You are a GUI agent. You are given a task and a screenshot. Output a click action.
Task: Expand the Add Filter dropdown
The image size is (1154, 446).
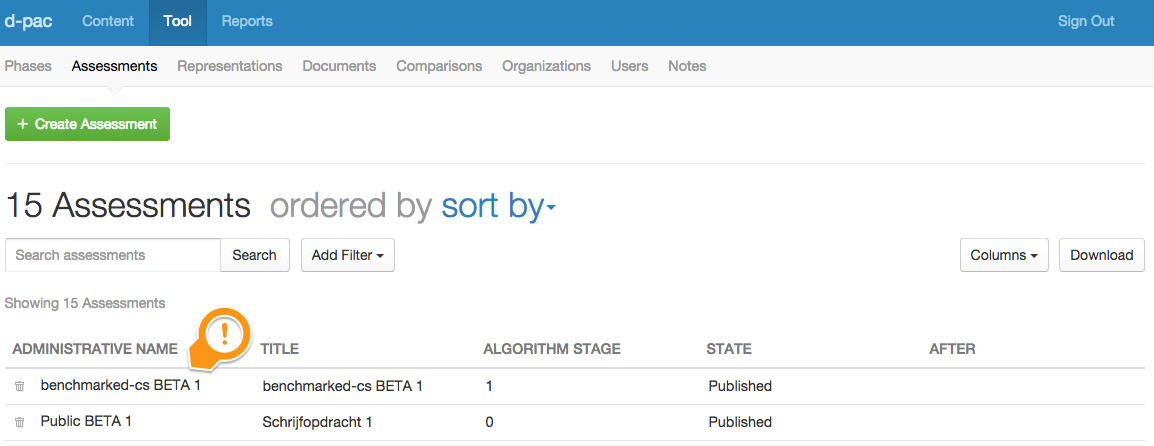tap(348, 255)
